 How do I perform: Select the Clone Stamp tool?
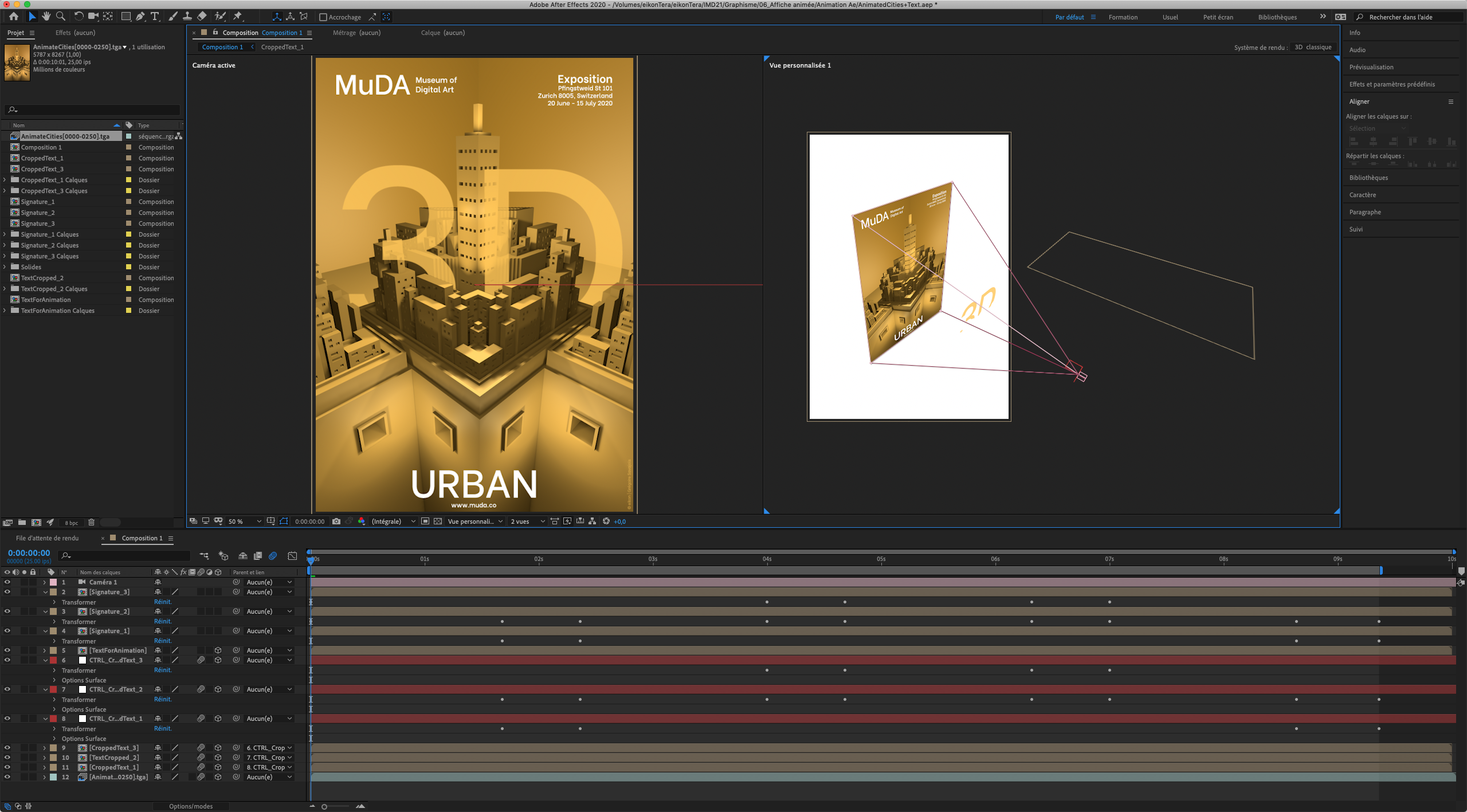[187, 17]
